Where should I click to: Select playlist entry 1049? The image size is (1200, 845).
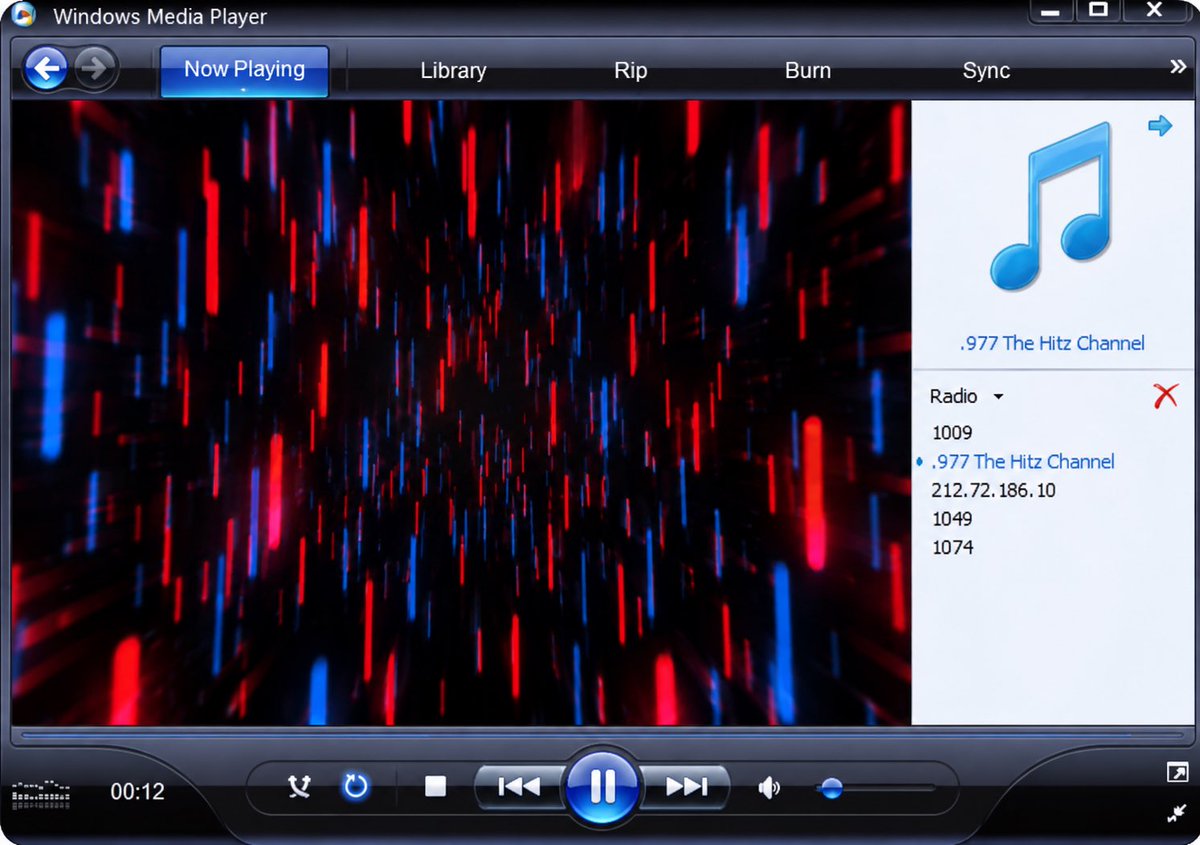[952, 519]
